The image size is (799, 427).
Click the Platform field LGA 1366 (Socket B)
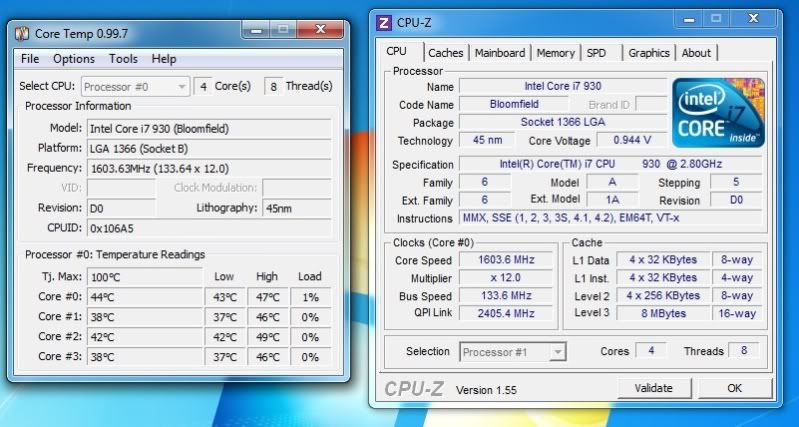click(209, 149)
